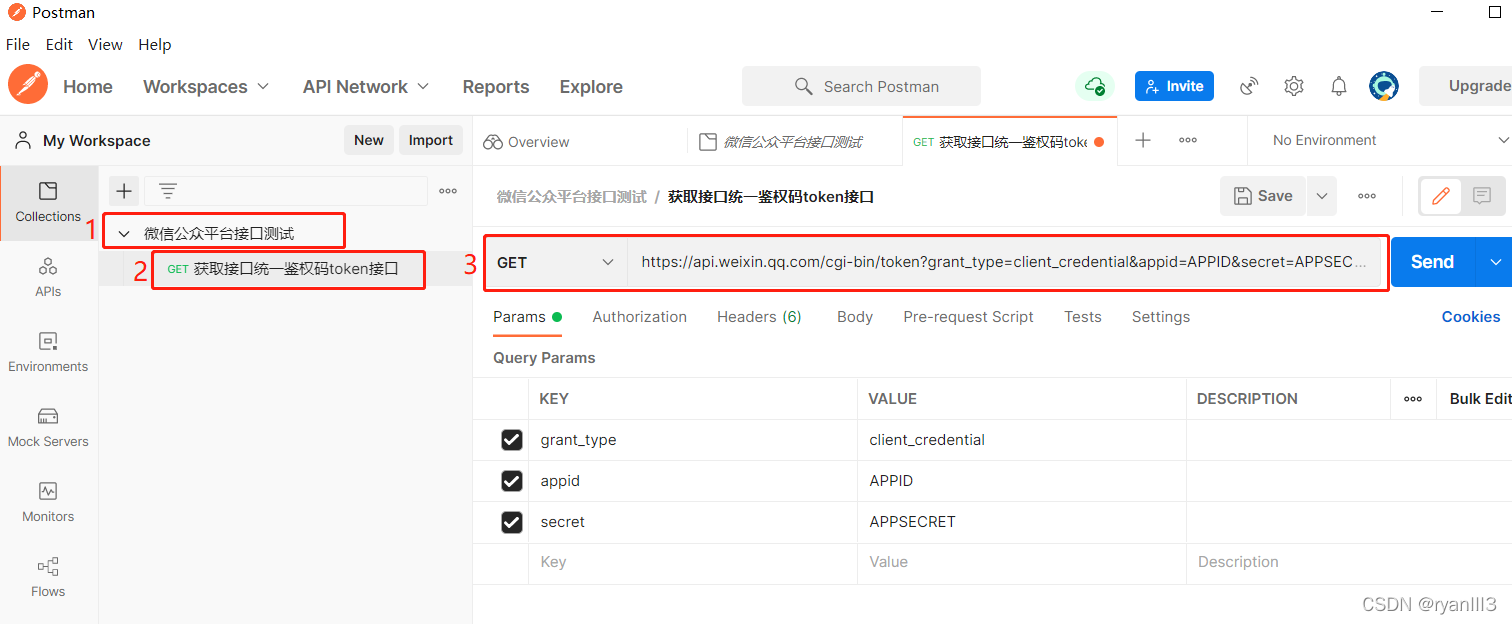Click the empty Key cell in params
Image resolution: width=1512 pixels, height=624 pixels.
(692, 562)
